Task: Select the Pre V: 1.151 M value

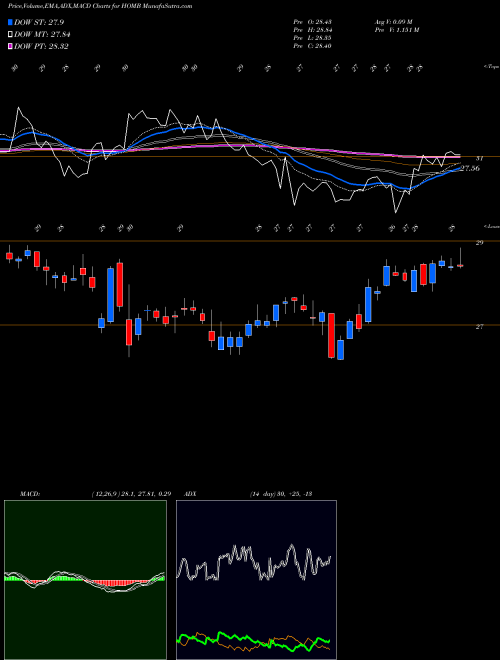Action: click(398, 30)
